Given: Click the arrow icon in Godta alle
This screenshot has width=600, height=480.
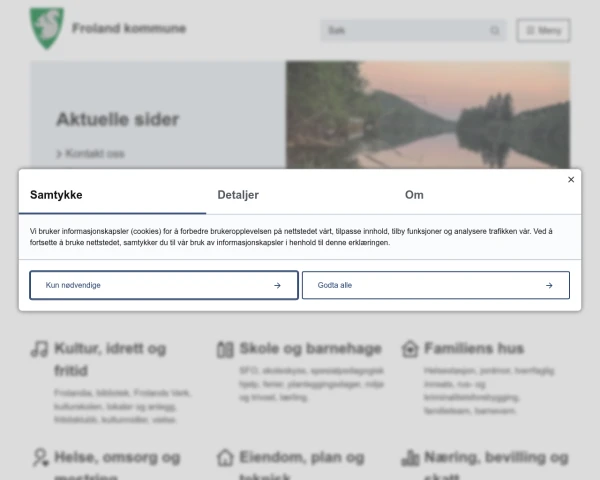Looking at the screenshot, I should click(x=549, y=286).
